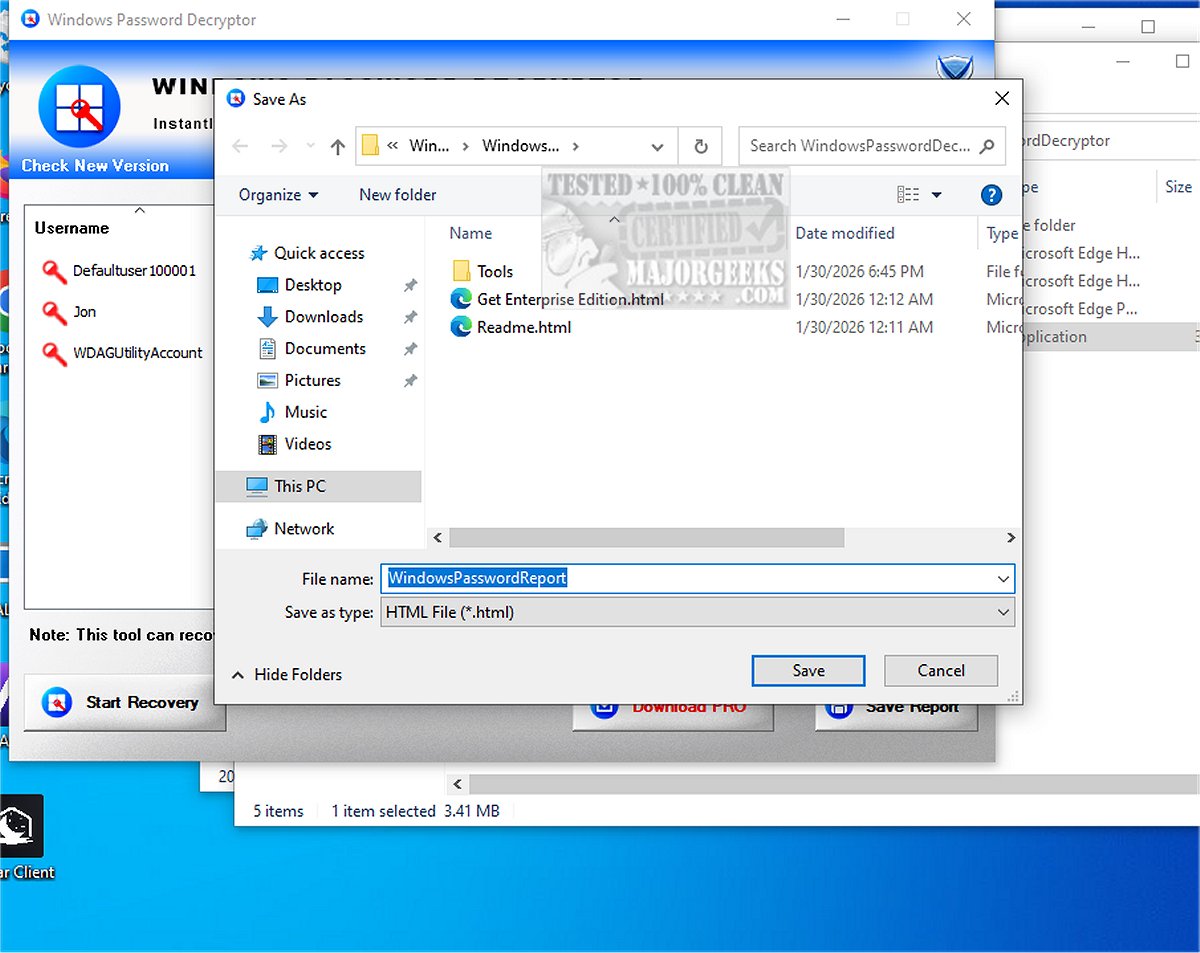Open recent locations dropdown arrow
This screenshot has height=953, width=1200.
tap(310, 147)
